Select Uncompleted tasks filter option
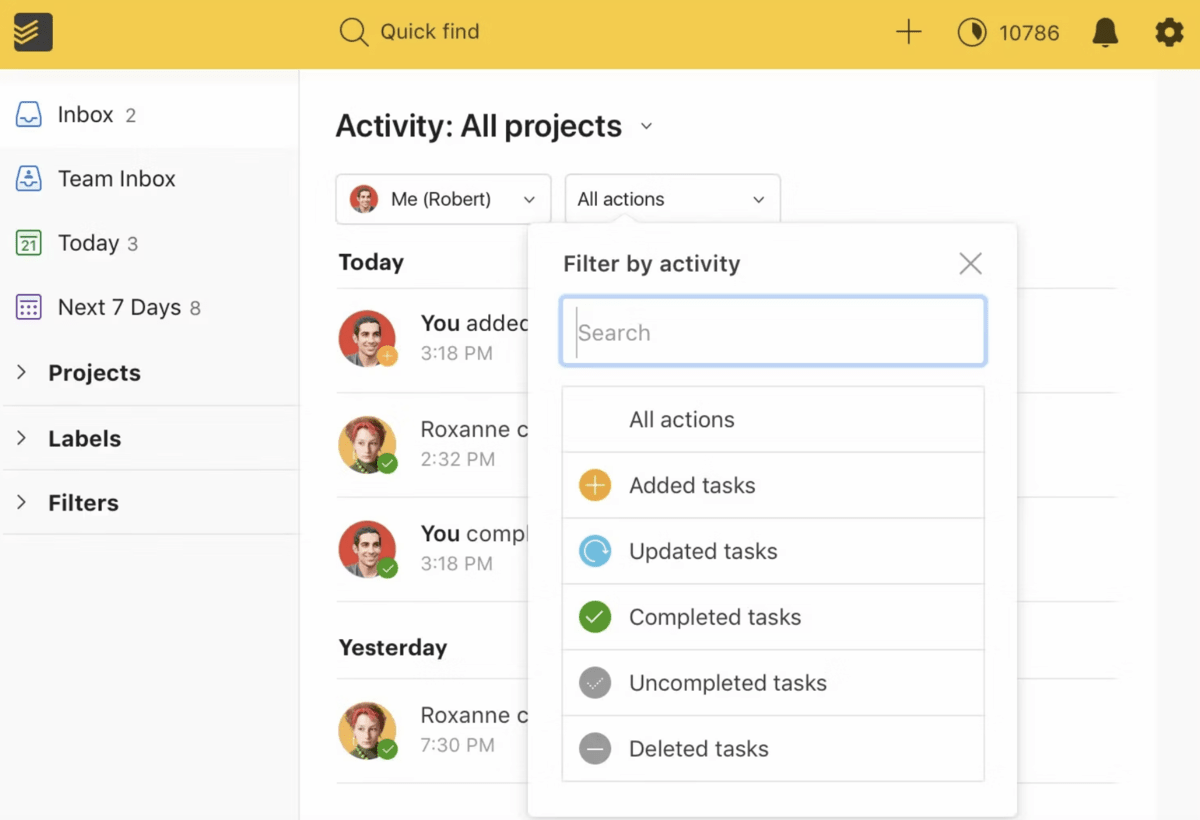1200x820 pixels. point(773,683)
